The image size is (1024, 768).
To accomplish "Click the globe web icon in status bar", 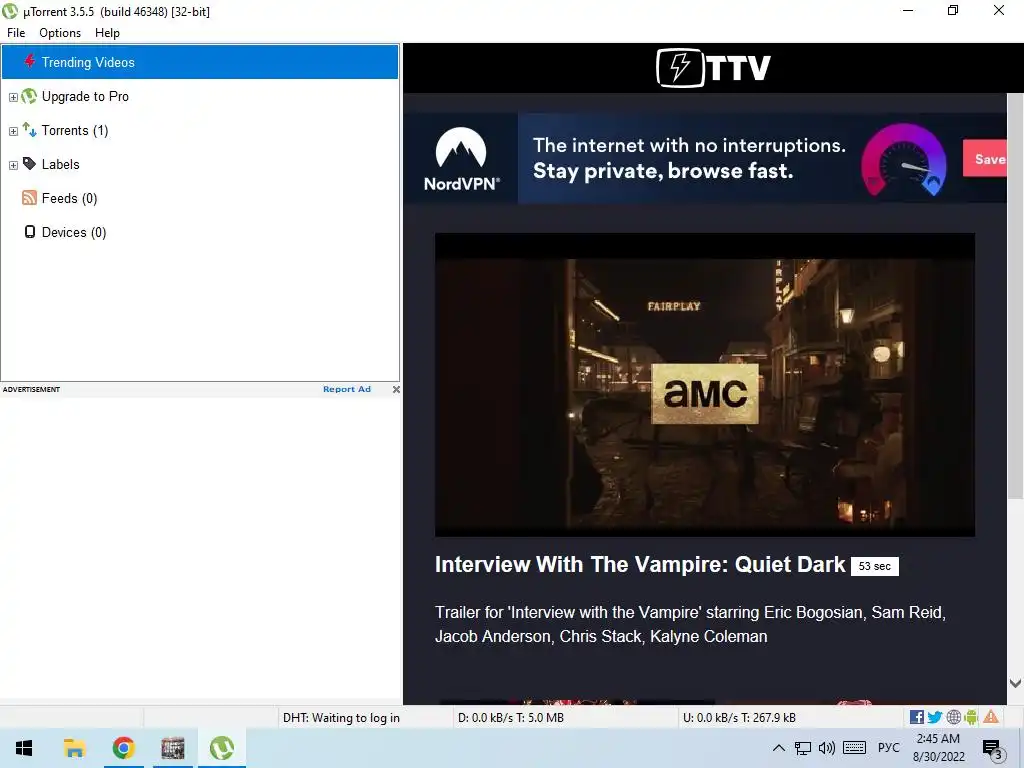I will coord(953,717).
